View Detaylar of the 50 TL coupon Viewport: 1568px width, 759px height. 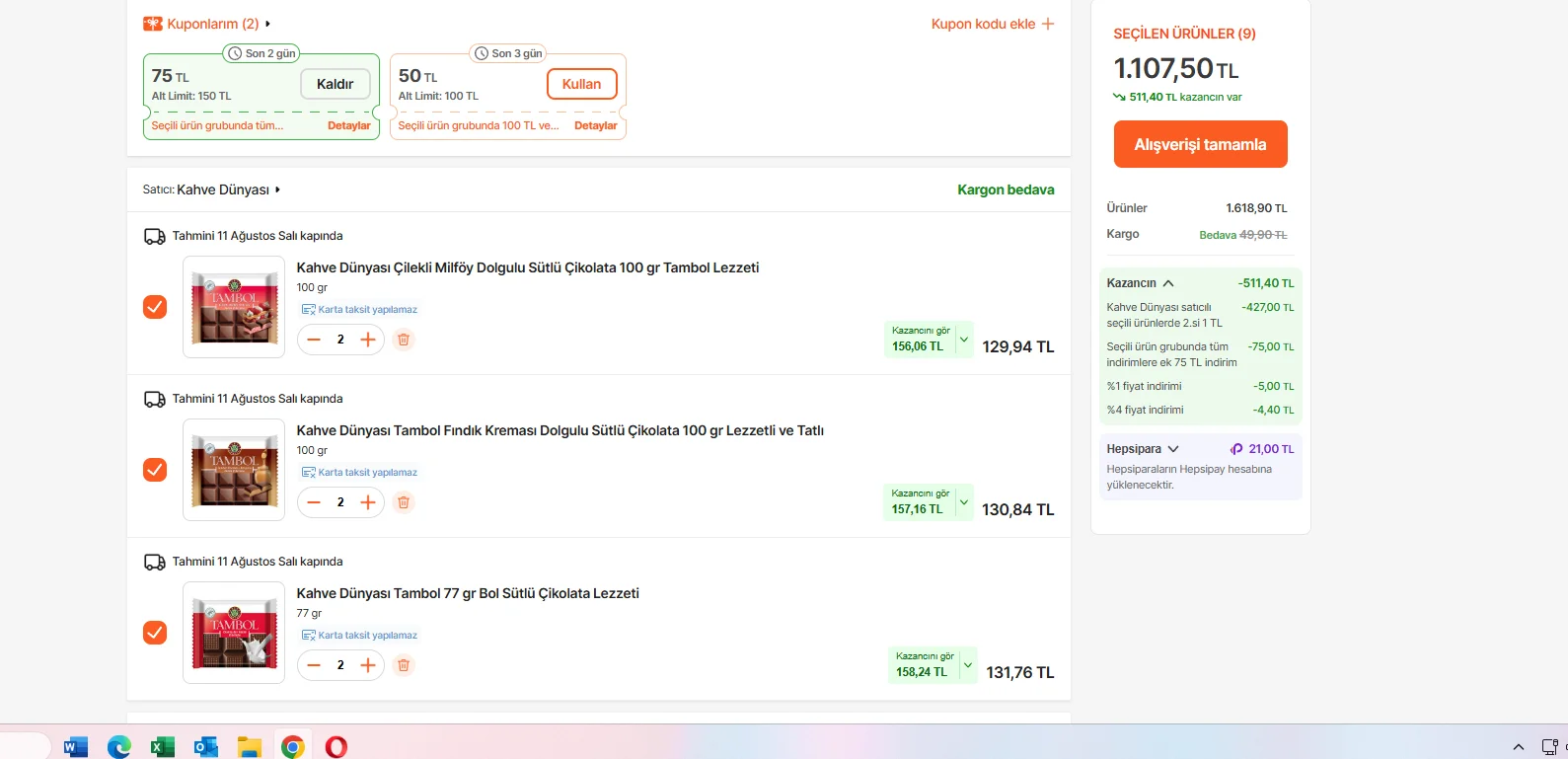pos(596,125)
